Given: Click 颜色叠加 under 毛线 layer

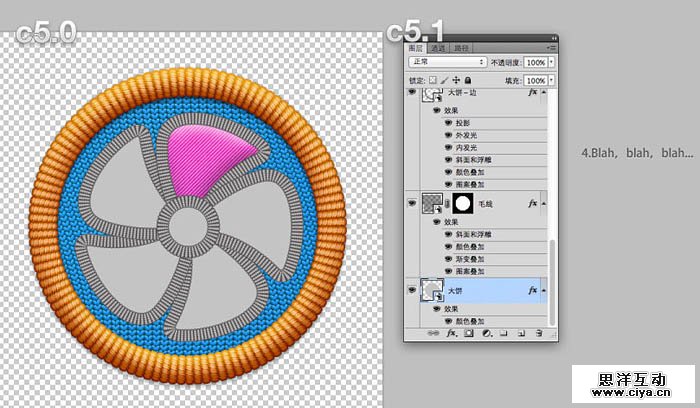Looking at the screenshot, I should point(470,246).
